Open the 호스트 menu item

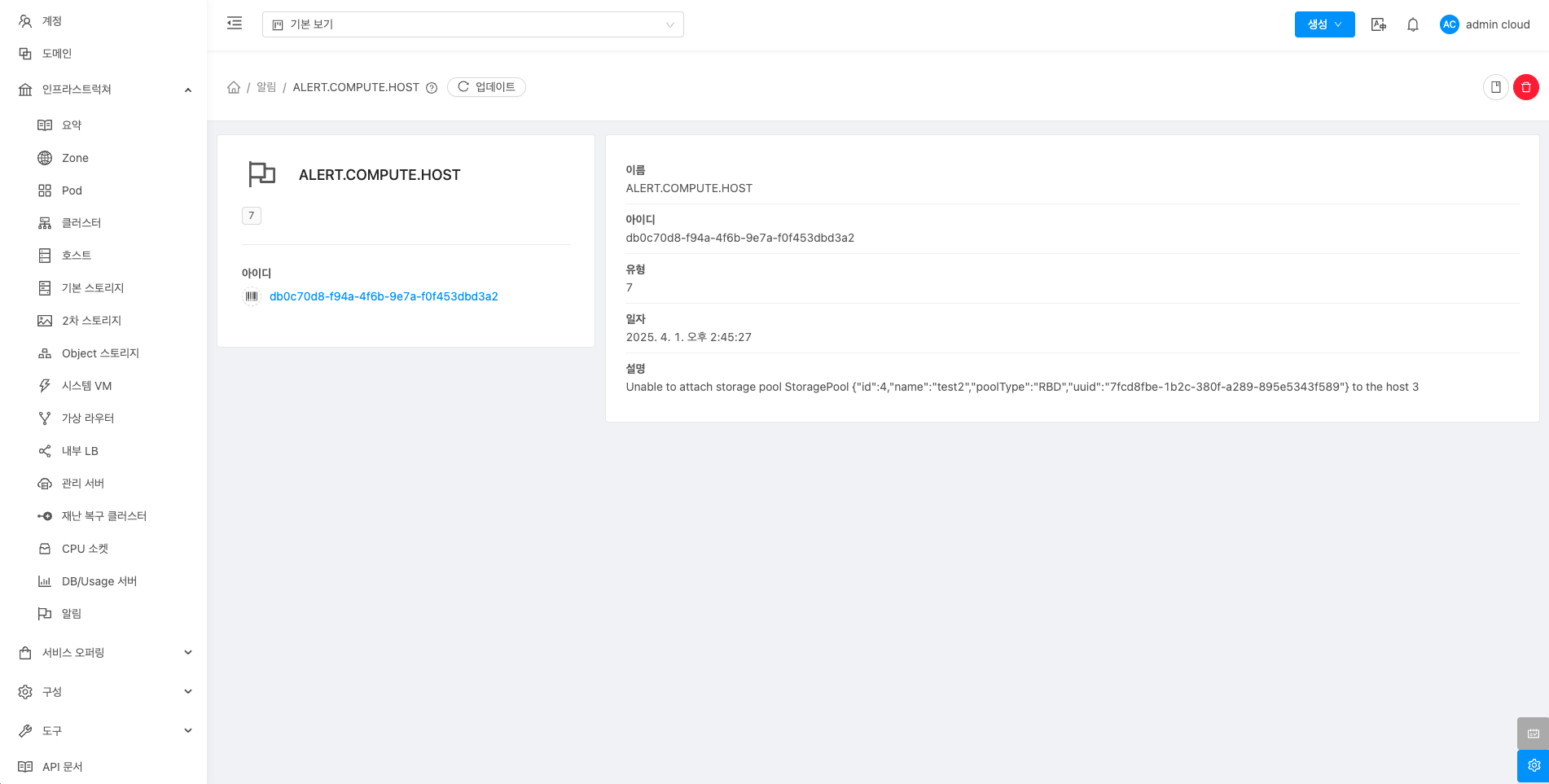coord(77,255)
